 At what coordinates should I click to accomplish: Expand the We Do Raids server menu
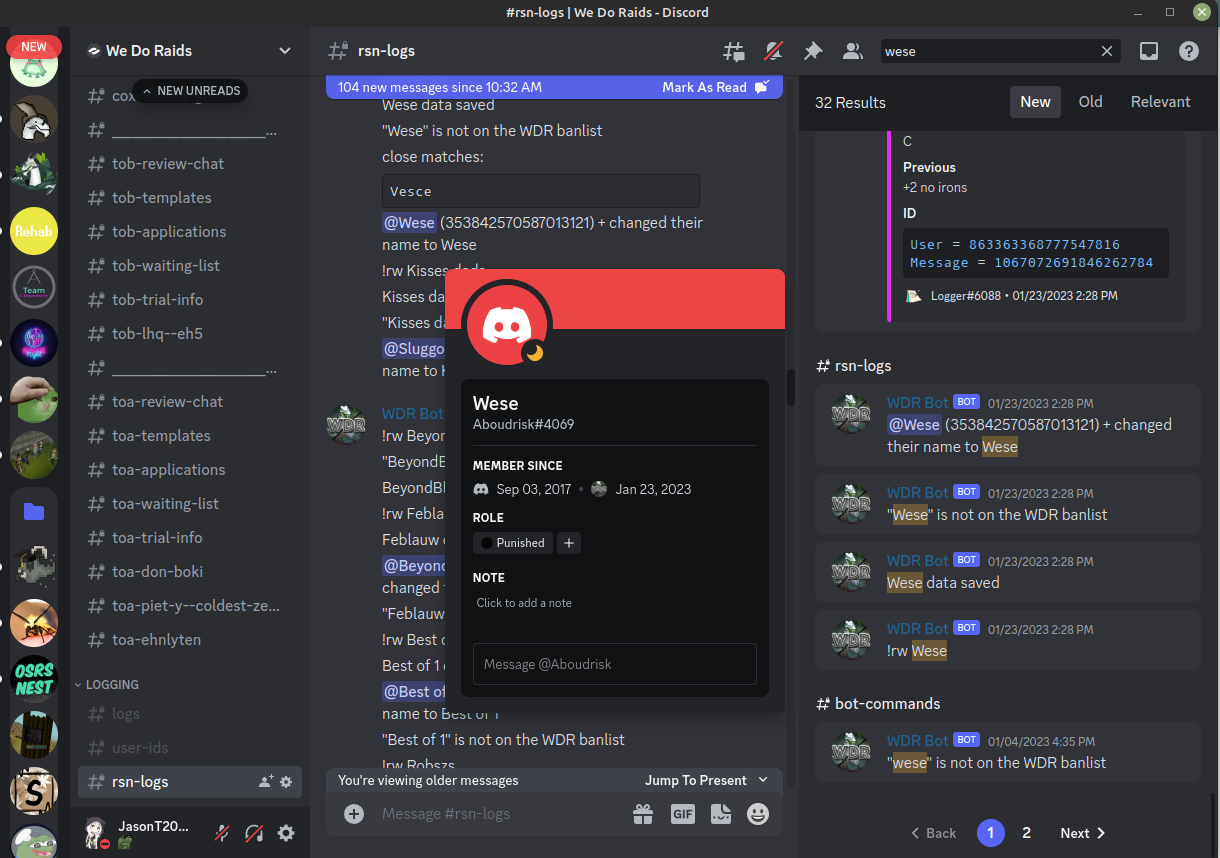(x=284, y=51)
